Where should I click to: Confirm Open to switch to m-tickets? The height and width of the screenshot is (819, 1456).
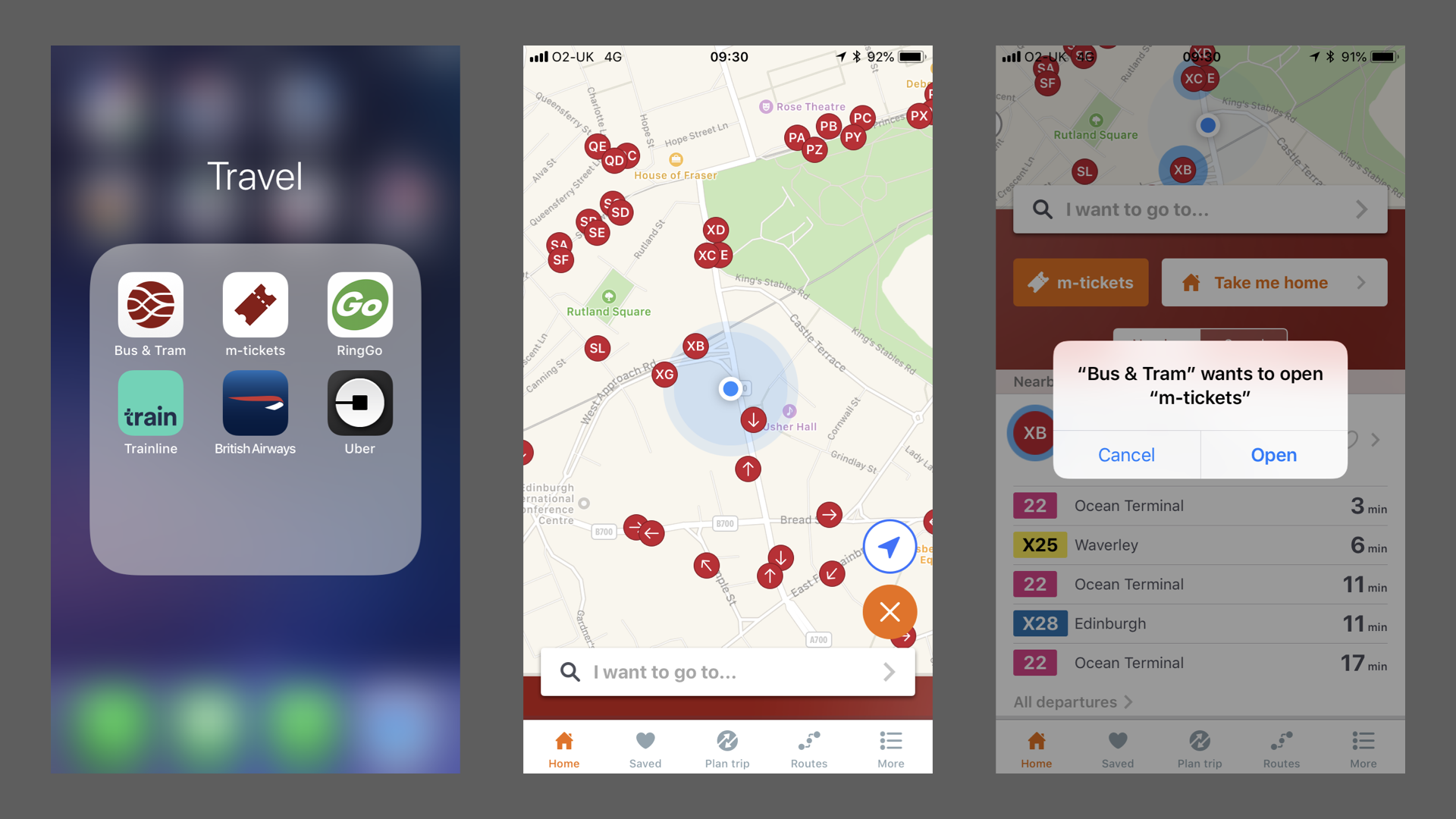pyautogui.click(x=1273, y=454)
